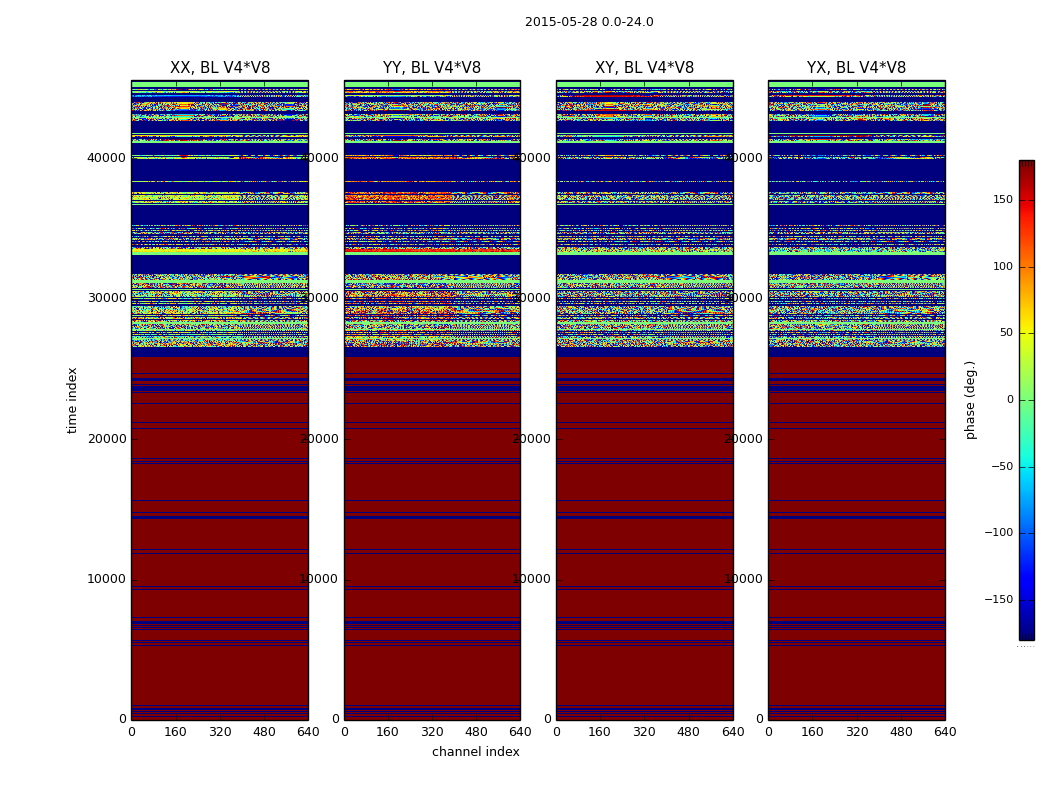Click the 10000 tick label of XX plot

(106, 579)
